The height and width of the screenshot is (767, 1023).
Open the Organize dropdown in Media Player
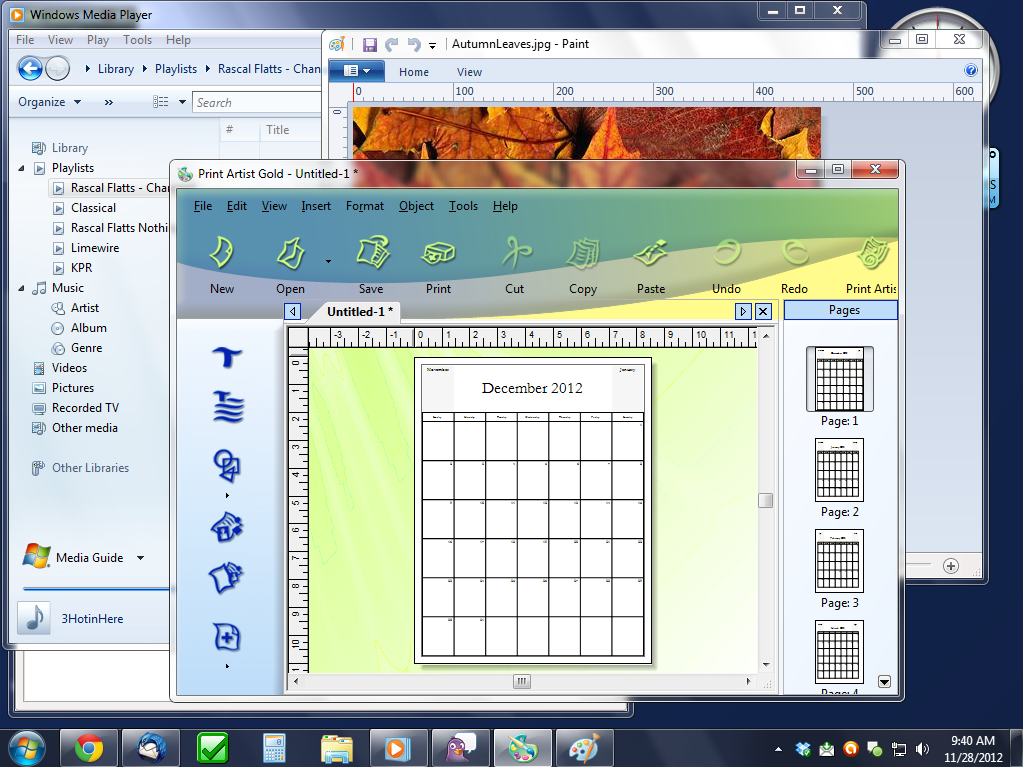tap(50, 102)
